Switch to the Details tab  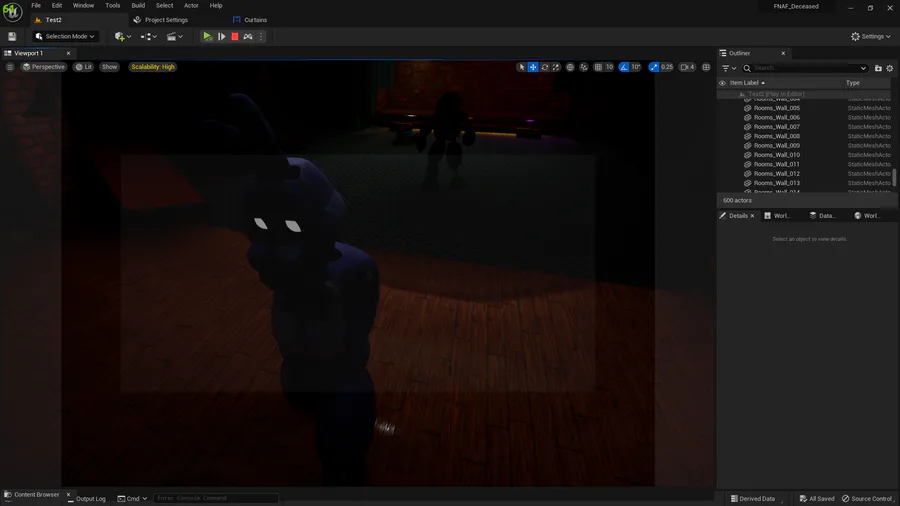(x=738, y=216)
